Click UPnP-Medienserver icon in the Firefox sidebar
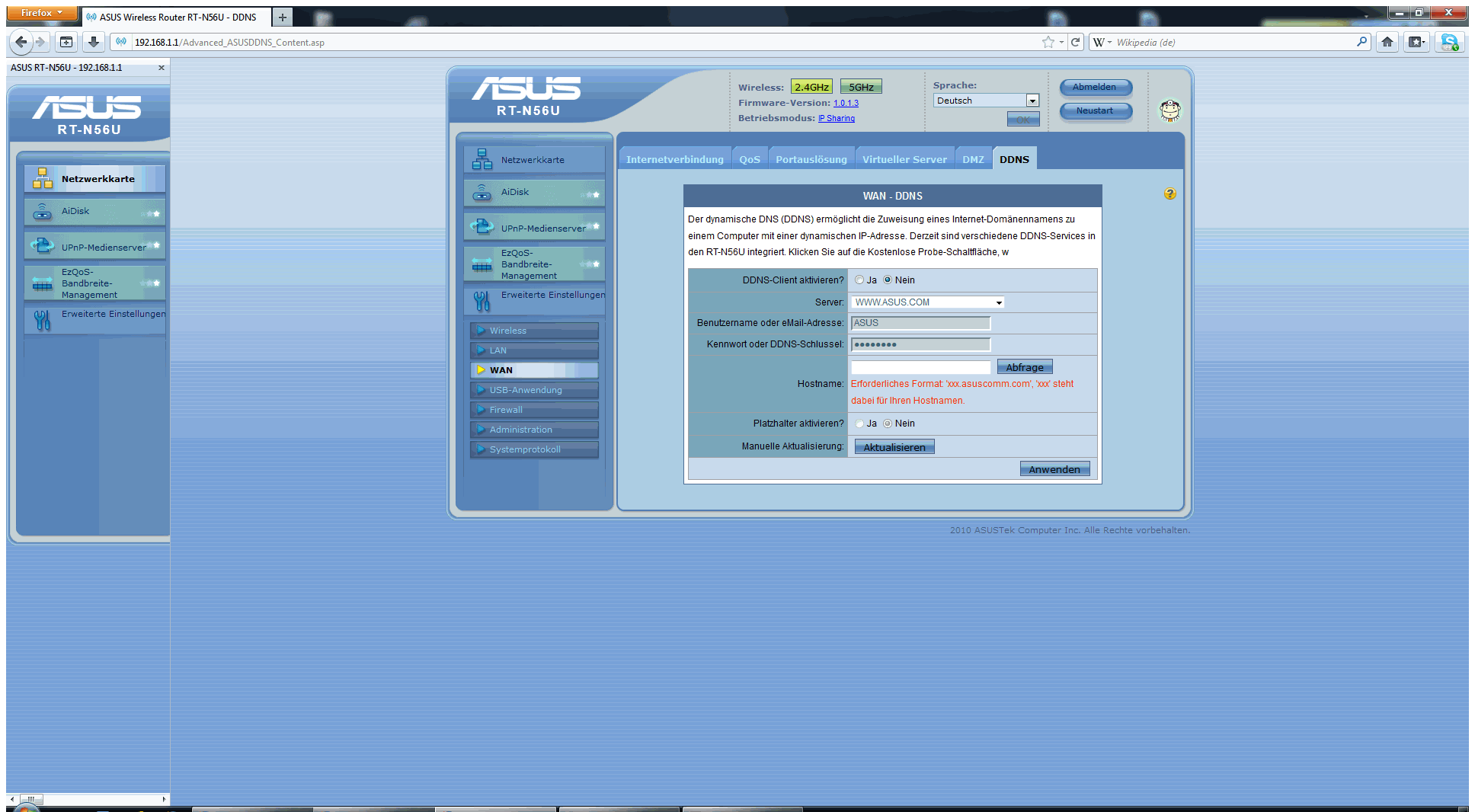This screenshot has width=1475, height=812. point(43,245)
